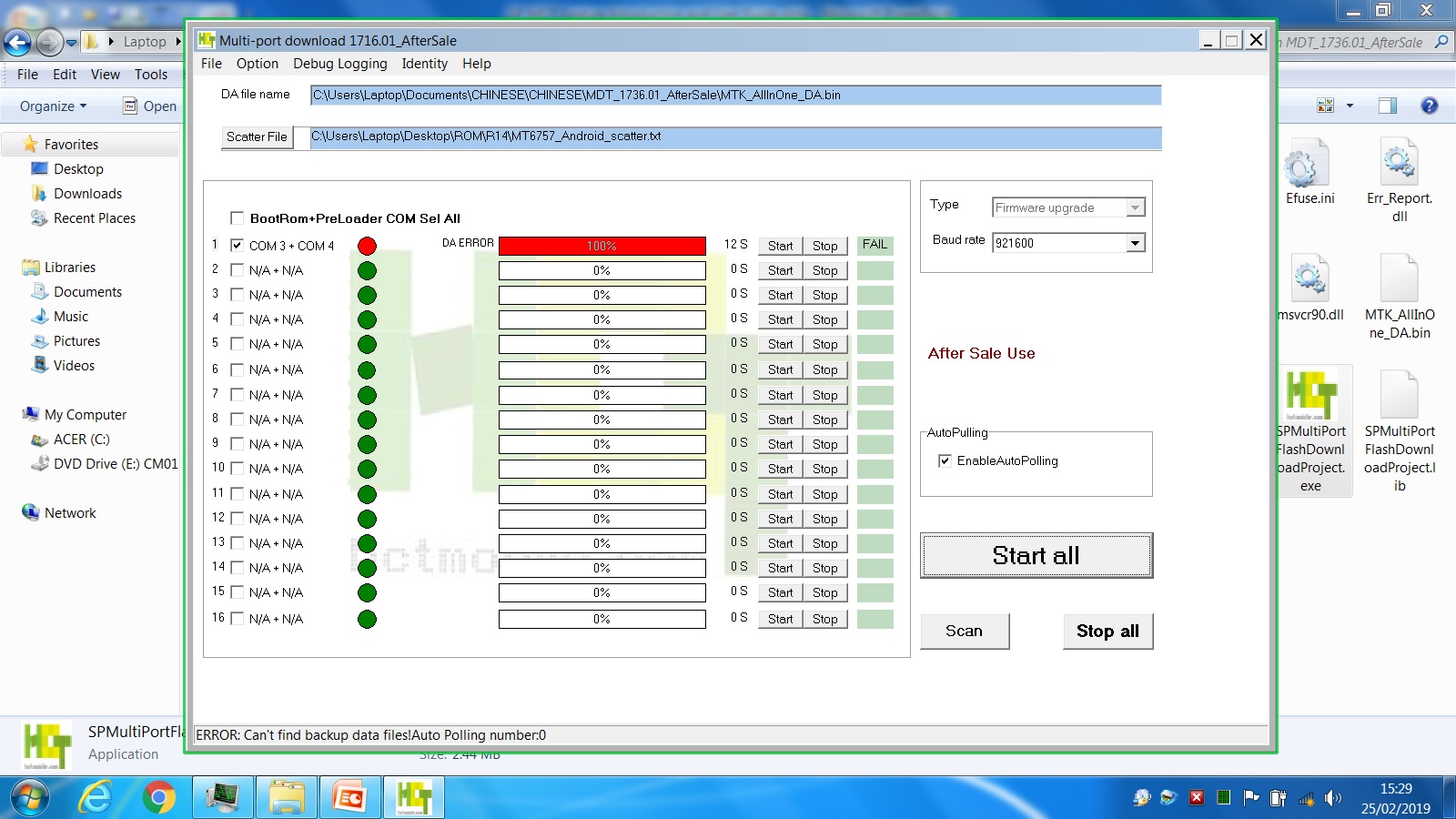Toggle BootRom+PreLoader COM Sel All checkbox
Image resolution: width=1456 pixels, height=819 pixels.
238,218
